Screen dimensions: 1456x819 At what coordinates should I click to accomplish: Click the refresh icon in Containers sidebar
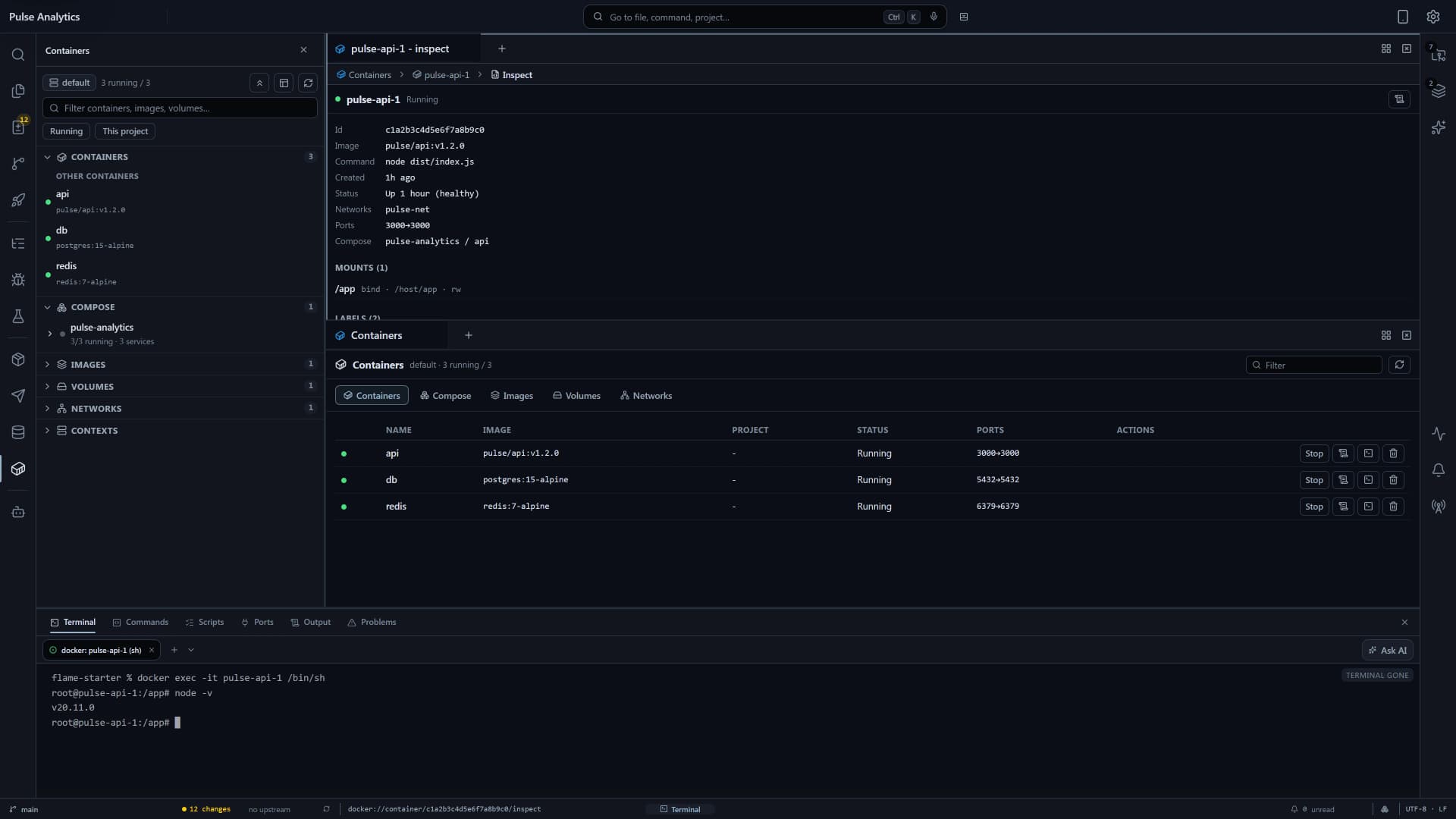308,83
